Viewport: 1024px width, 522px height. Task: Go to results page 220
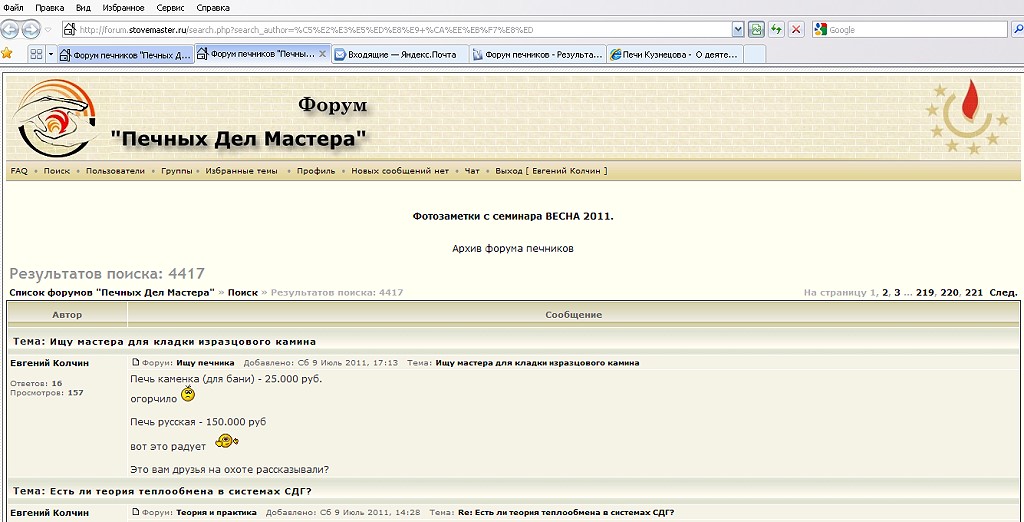pyautogui.click(x=949, y=292)
